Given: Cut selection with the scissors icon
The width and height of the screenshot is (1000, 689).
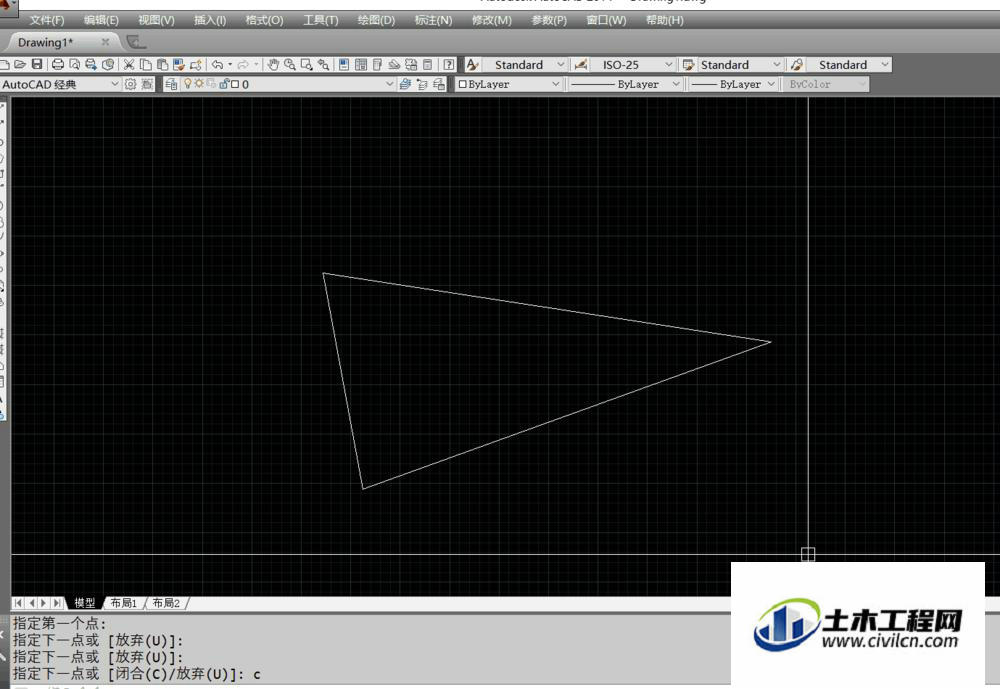Looking at the screenshot, I should click(129, 64).
